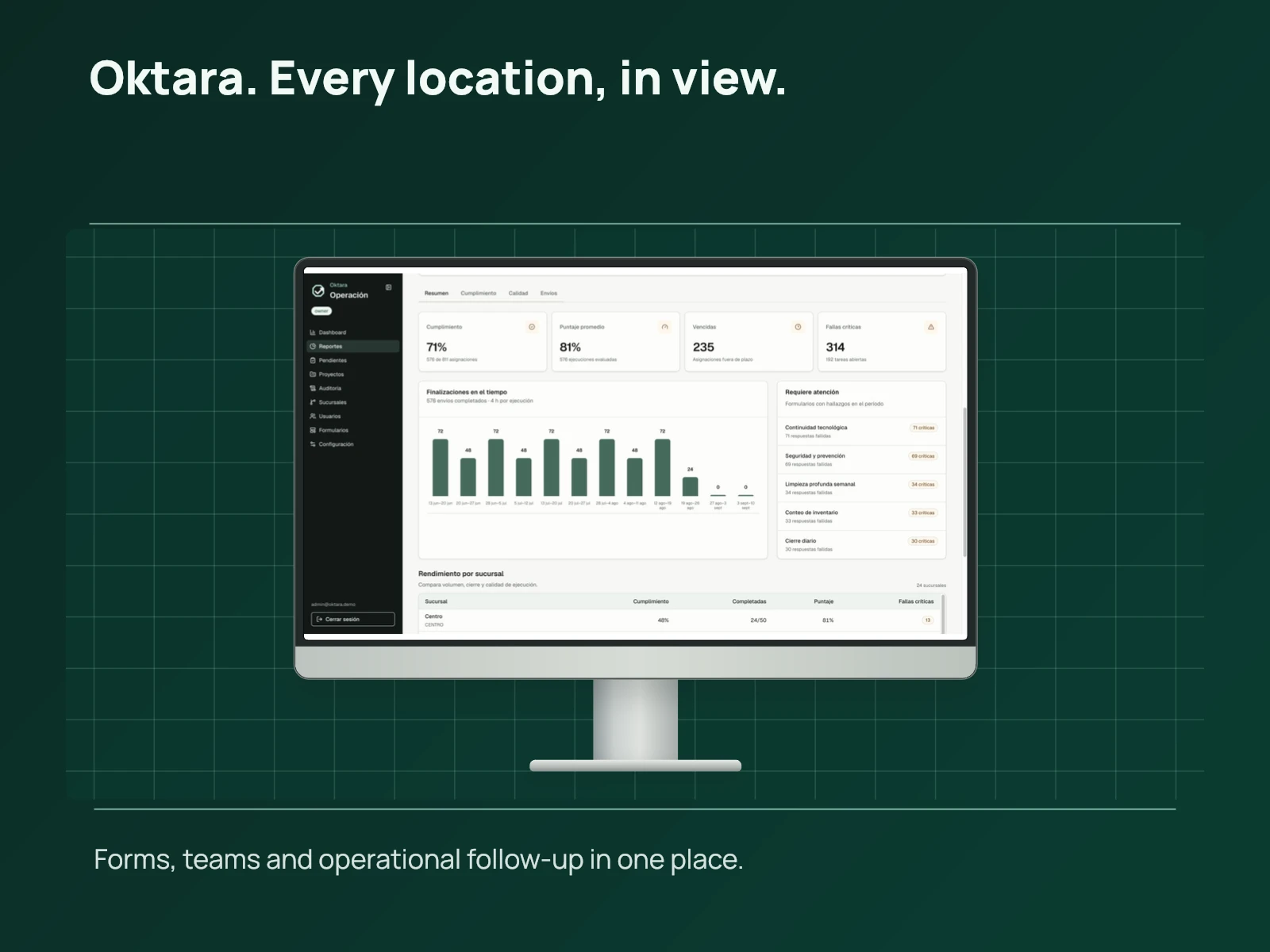This screenshot has height=952, width=1270.
Task: Open the Cierre diario row
Action: (x=861, y=545)
